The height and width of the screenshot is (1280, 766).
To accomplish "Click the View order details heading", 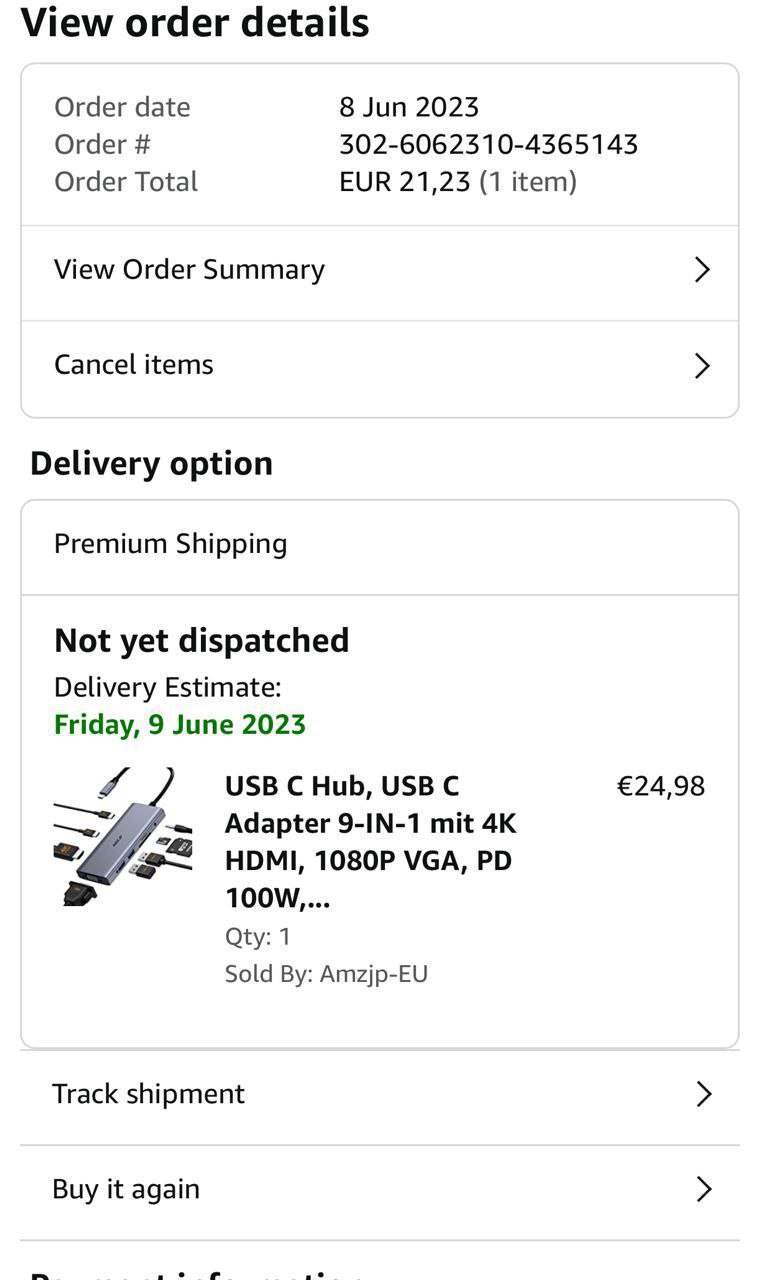I will [x=195, y=23].
